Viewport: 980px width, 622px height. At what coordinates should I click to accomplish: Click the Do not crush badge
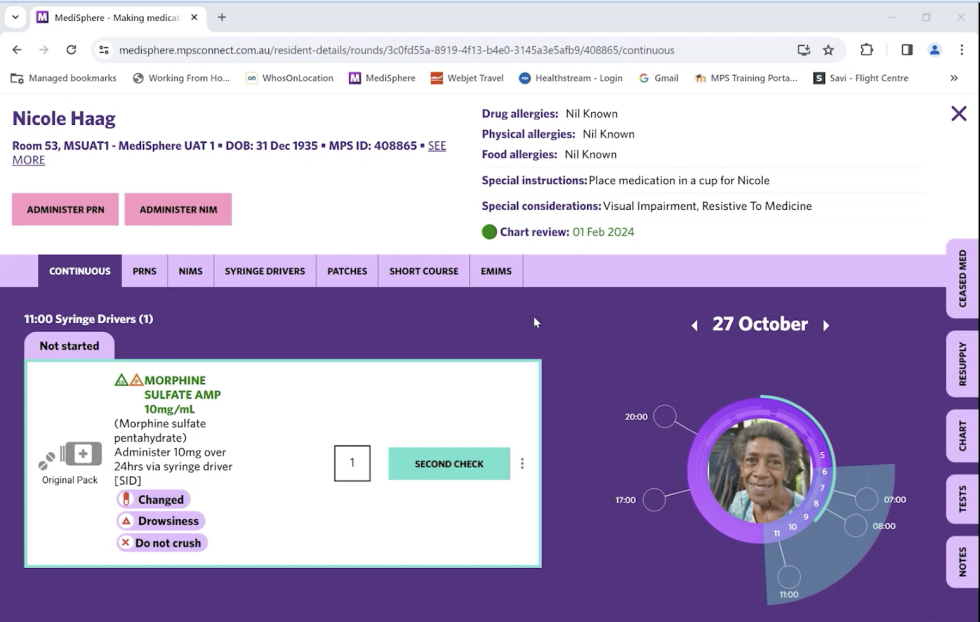tap(163, 542)
